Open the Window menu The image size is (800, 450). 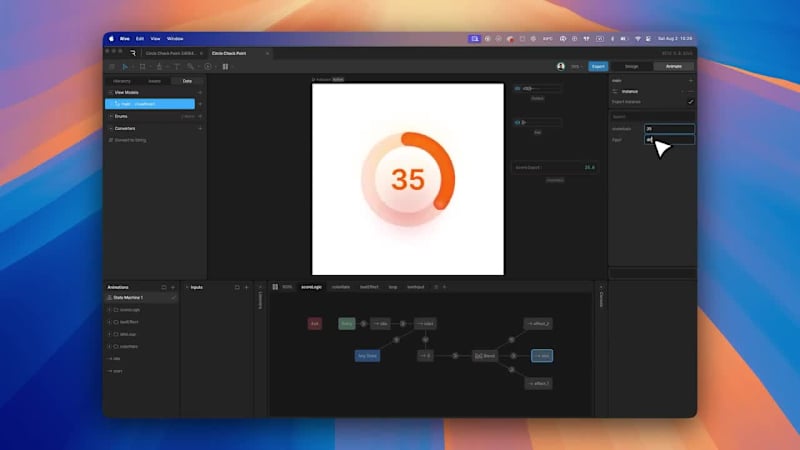coord(175,39)
